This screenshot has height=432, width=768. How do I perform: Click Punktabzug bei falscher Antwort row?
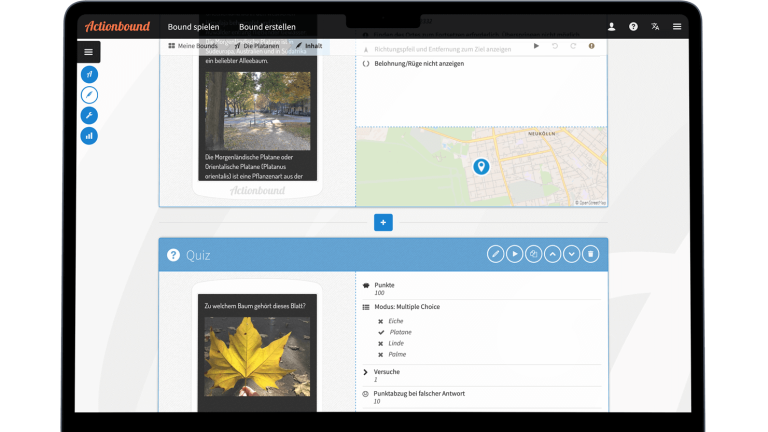[x=481, y=397]
